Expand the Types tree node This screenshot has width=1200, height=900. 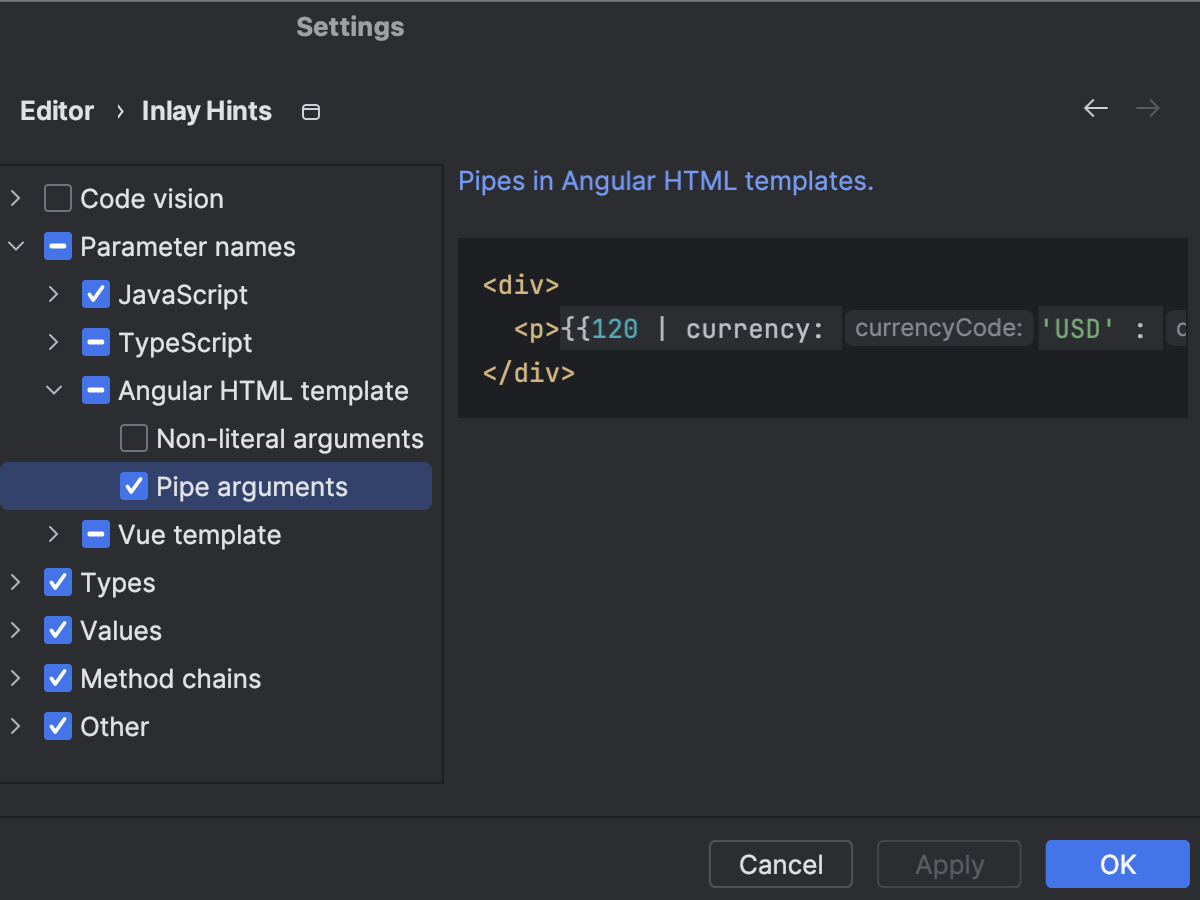15,582
